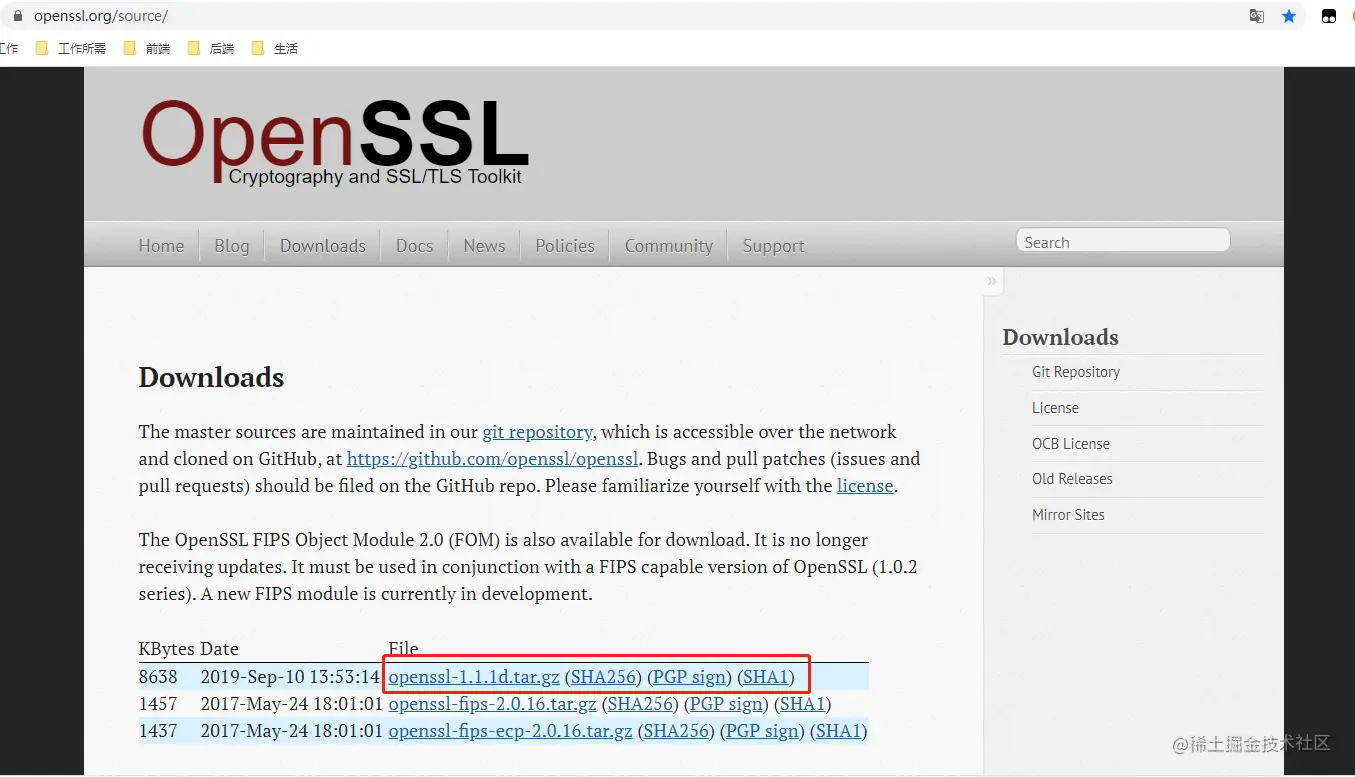Open SHA1 link for openssl-fips-ecp-2.0.16.tar.gz
Screen dimensions: 1355x777
pos(839,731)
